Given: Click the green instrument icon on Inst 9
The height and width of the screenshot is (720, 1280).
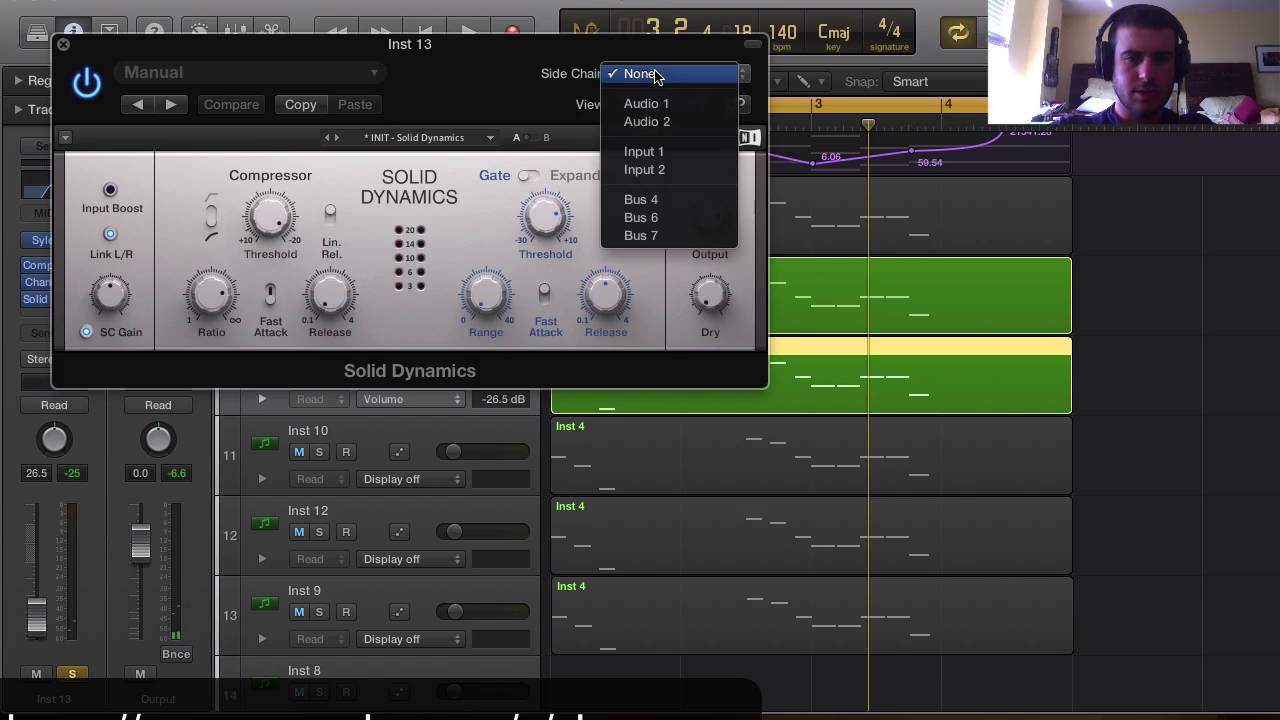Looking at the screenshot, I should point(264,603).
